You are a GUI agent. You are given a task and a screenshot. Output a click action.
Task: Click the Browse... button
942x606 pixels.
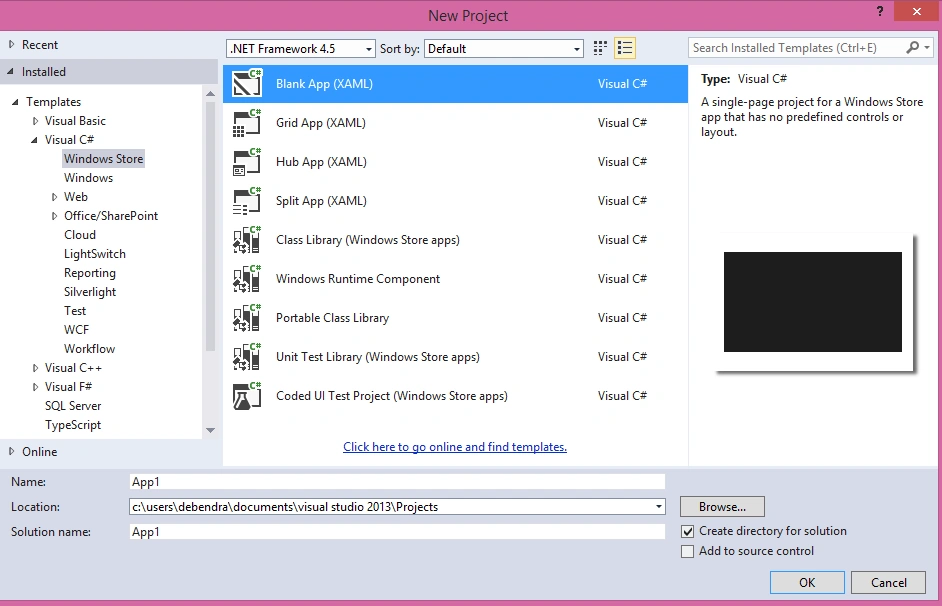[x=722, y=507]
